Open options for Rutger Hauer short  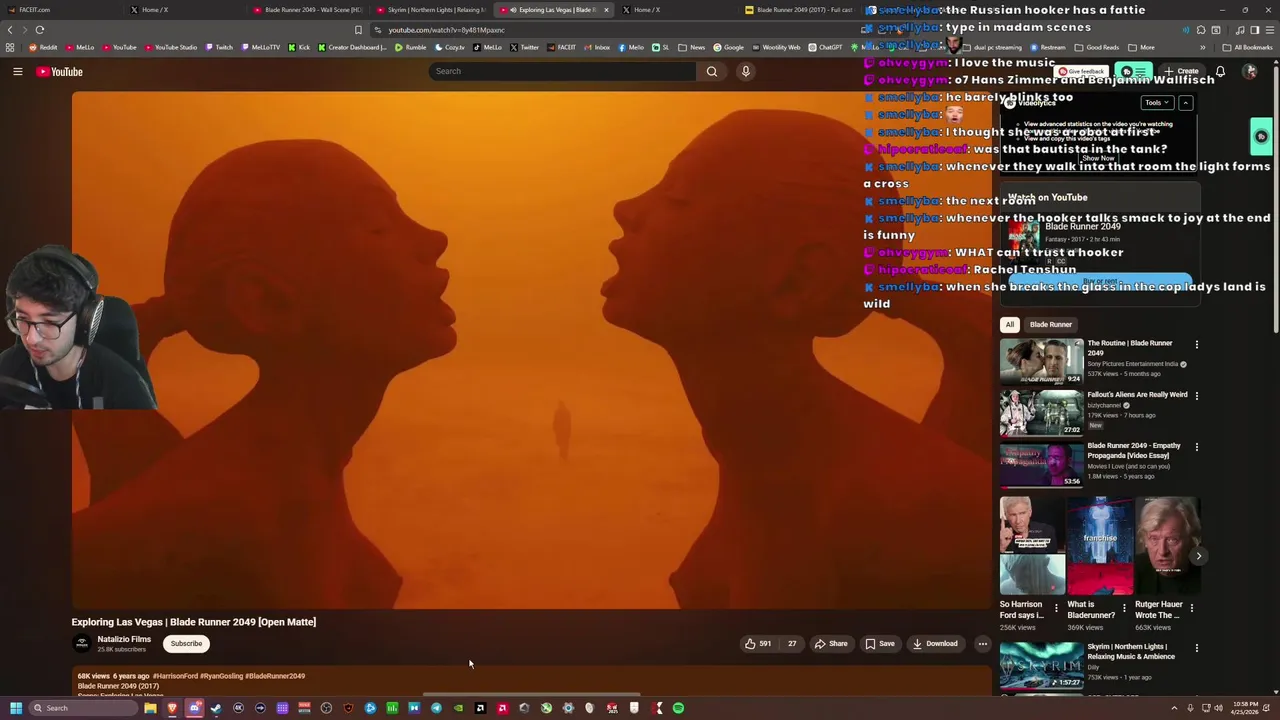point(1191,607)
